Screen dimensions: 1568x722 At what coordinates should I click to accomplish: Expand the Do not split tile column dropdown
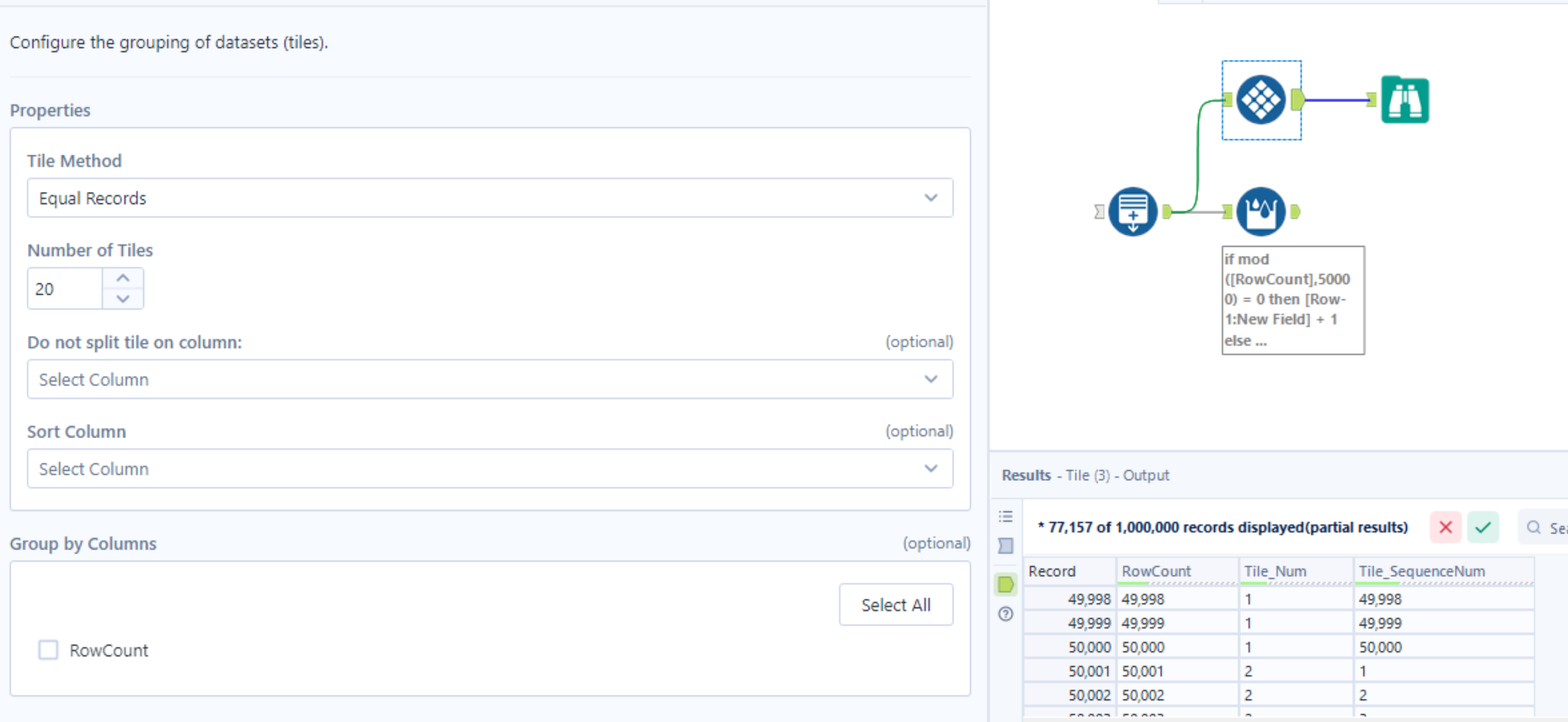tap(489, 379)
